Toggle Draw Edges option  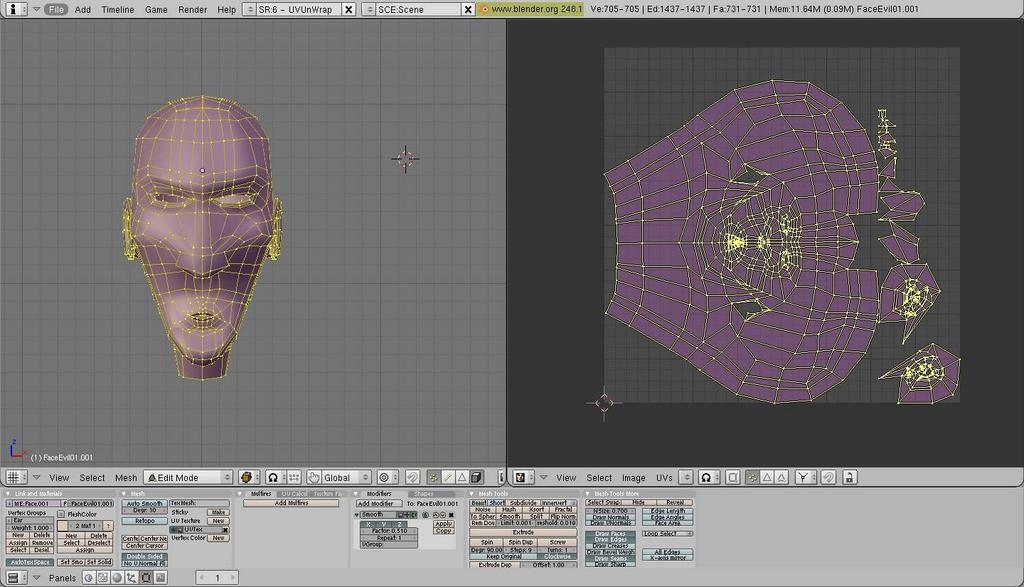[611, 540]
